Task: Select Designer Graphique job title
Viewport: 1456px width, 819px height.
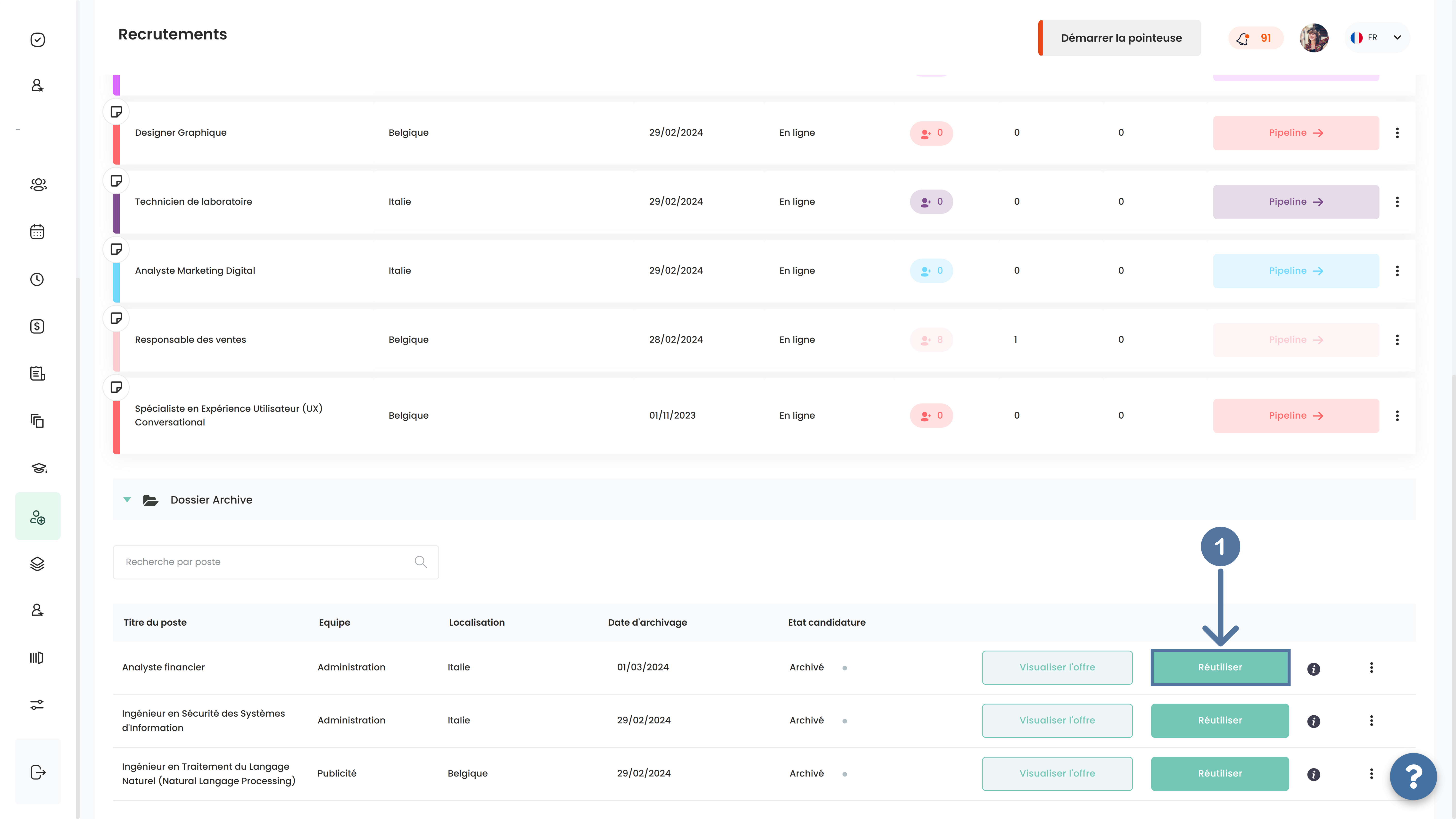Action: click(x=181, y=133)
